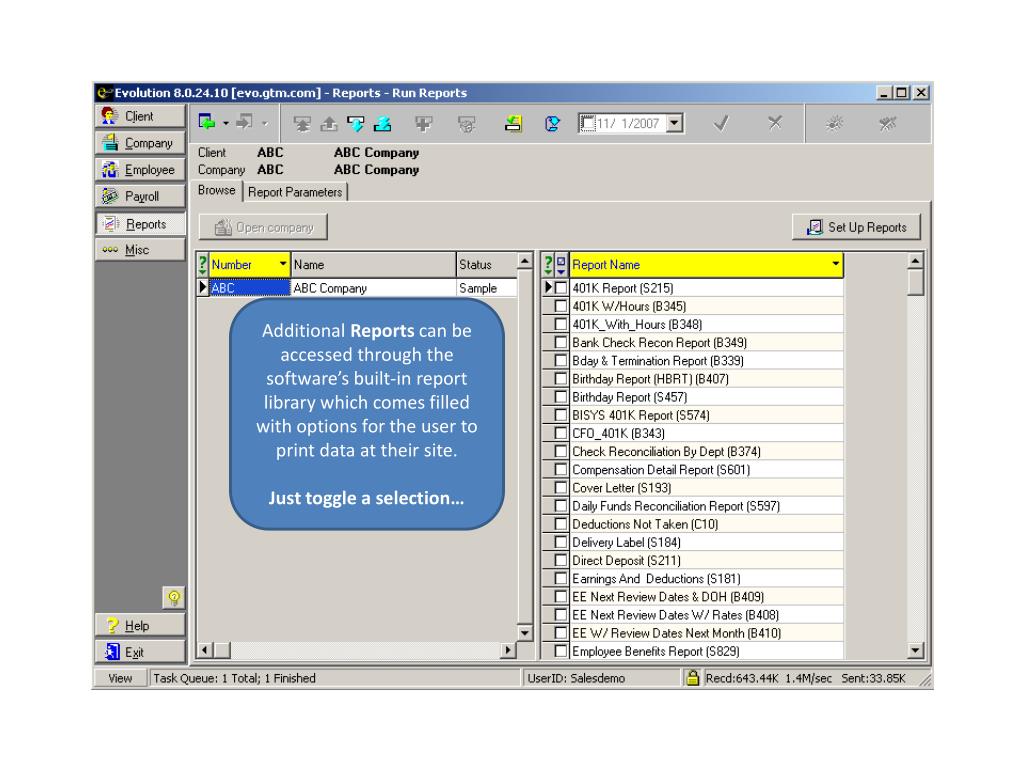Click the checkmark post changes icon

(x=721, y=123)
